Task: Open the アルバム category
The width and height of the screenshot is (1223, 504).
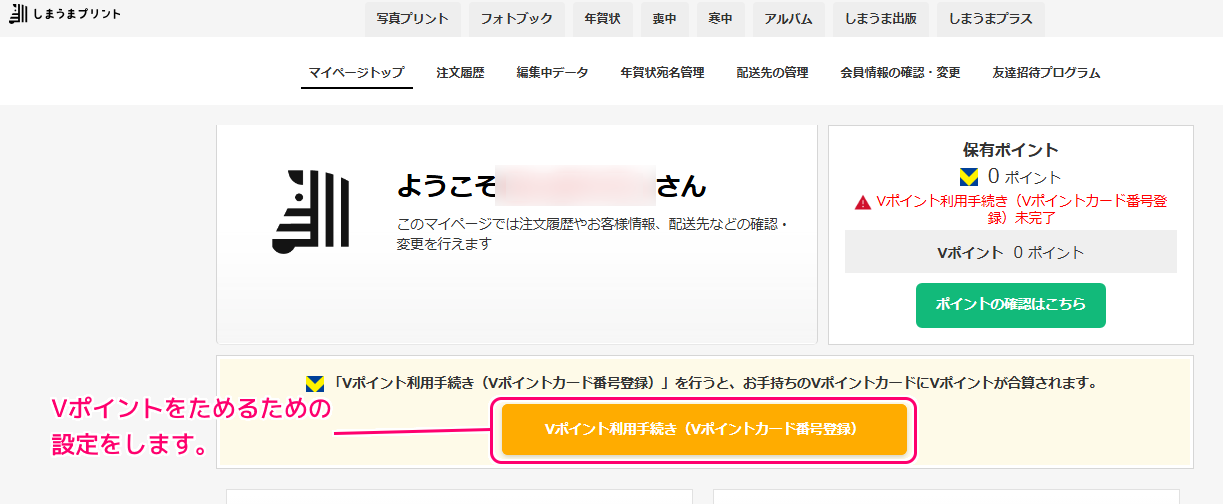Action: [789, 19]
